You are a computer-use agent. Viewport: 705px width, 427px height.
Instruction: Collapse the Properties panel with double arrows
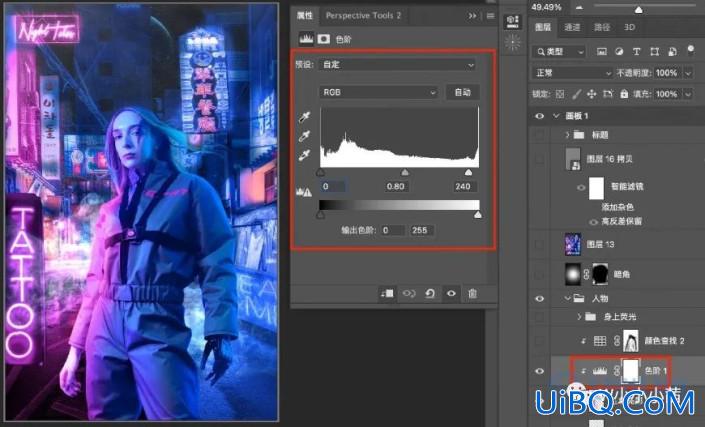[472, 16]
